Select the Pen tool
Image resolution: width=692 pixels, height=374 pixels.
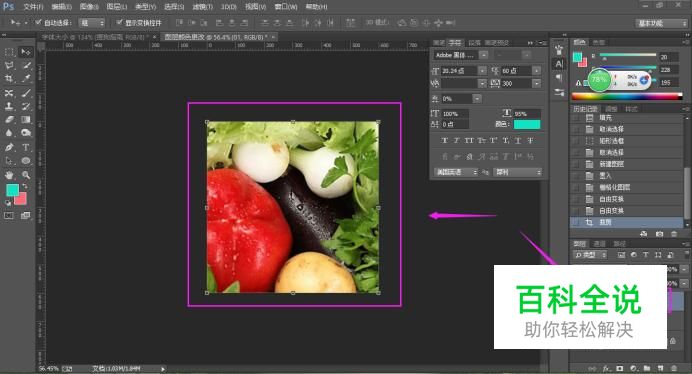pos(9,147)
